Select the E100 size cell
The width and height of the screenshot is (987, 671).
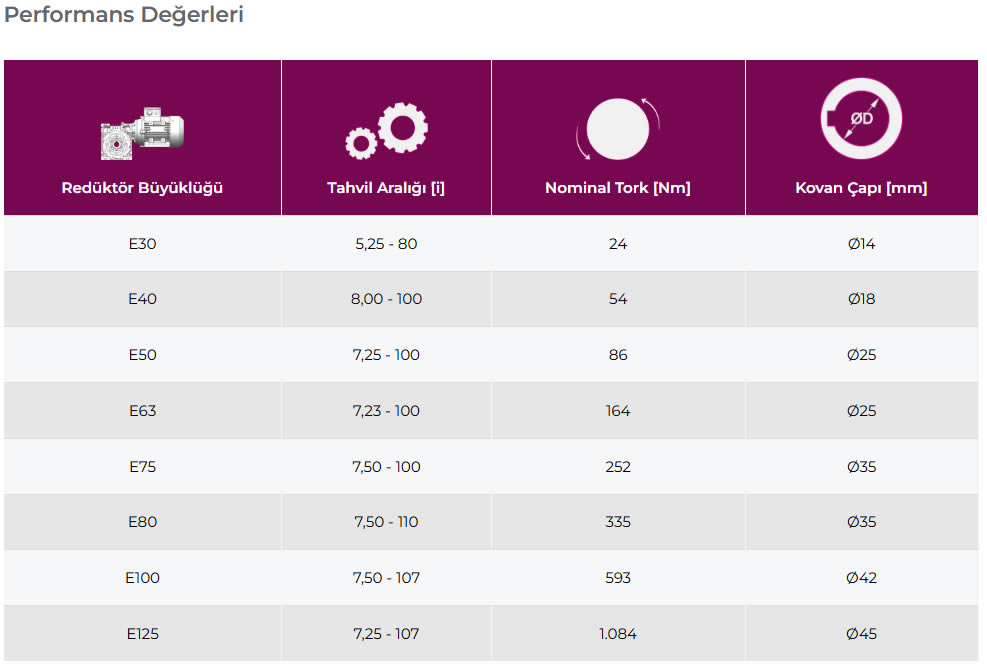click(142, 578)
